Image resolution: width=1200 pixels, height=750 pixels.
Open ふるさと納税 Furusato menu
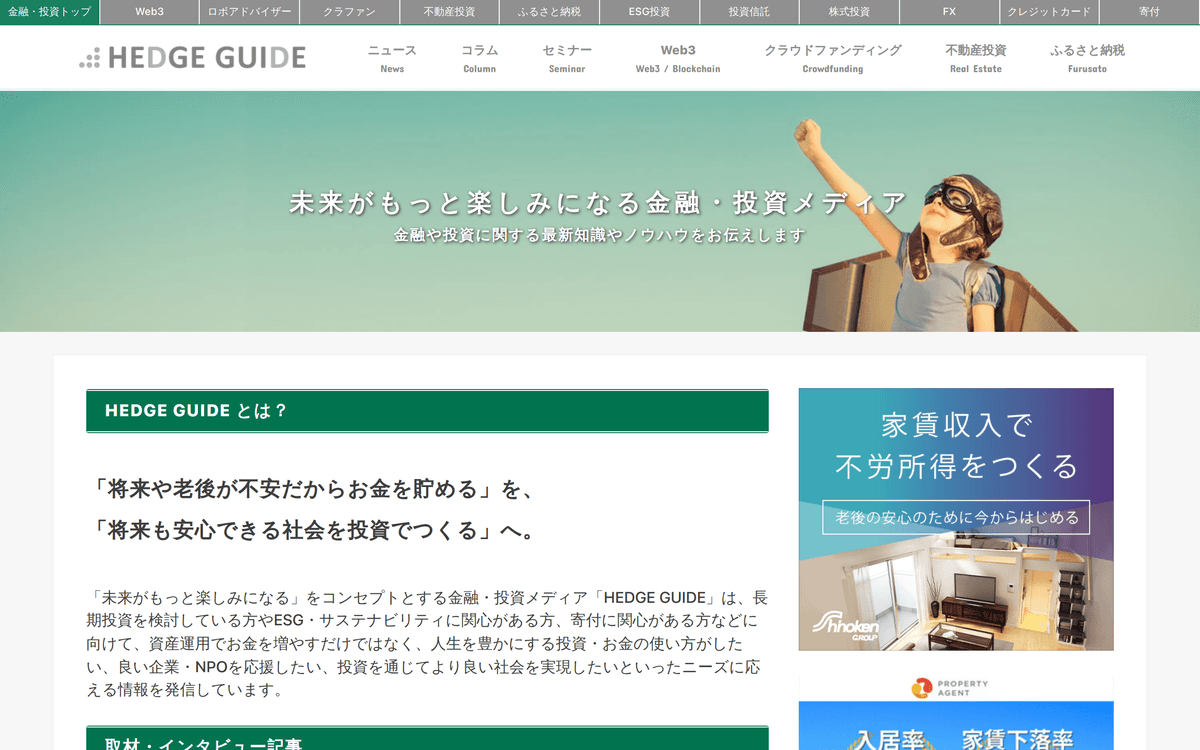coord(1087,58)
